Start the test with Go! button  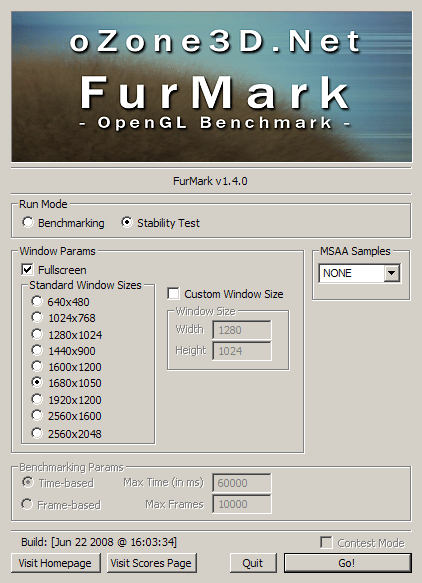[x=348, y=563]
